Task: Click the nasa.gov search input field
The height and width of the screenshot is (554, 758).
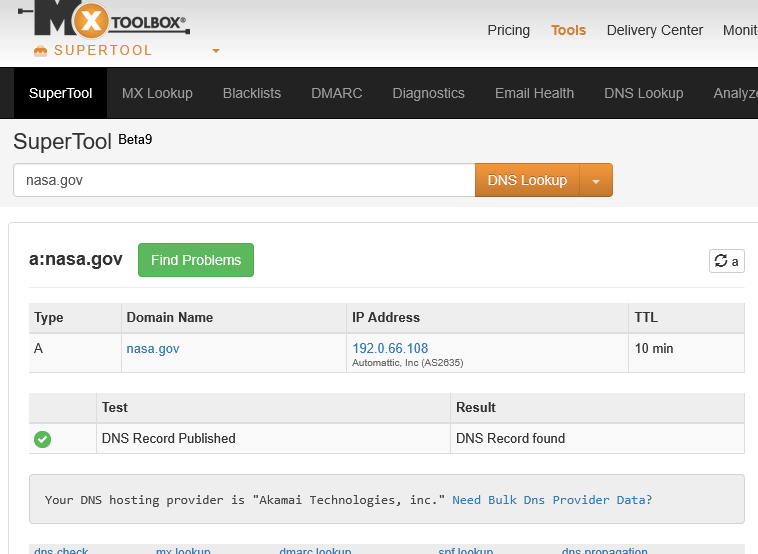Action: click(x=244, y=180)
